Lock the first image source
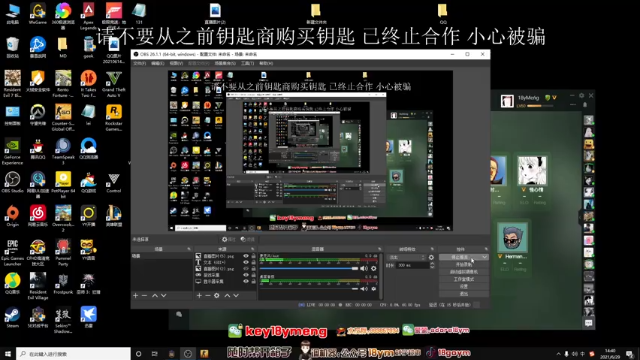This screenshot has width=640, height=360. coord(253,256)
